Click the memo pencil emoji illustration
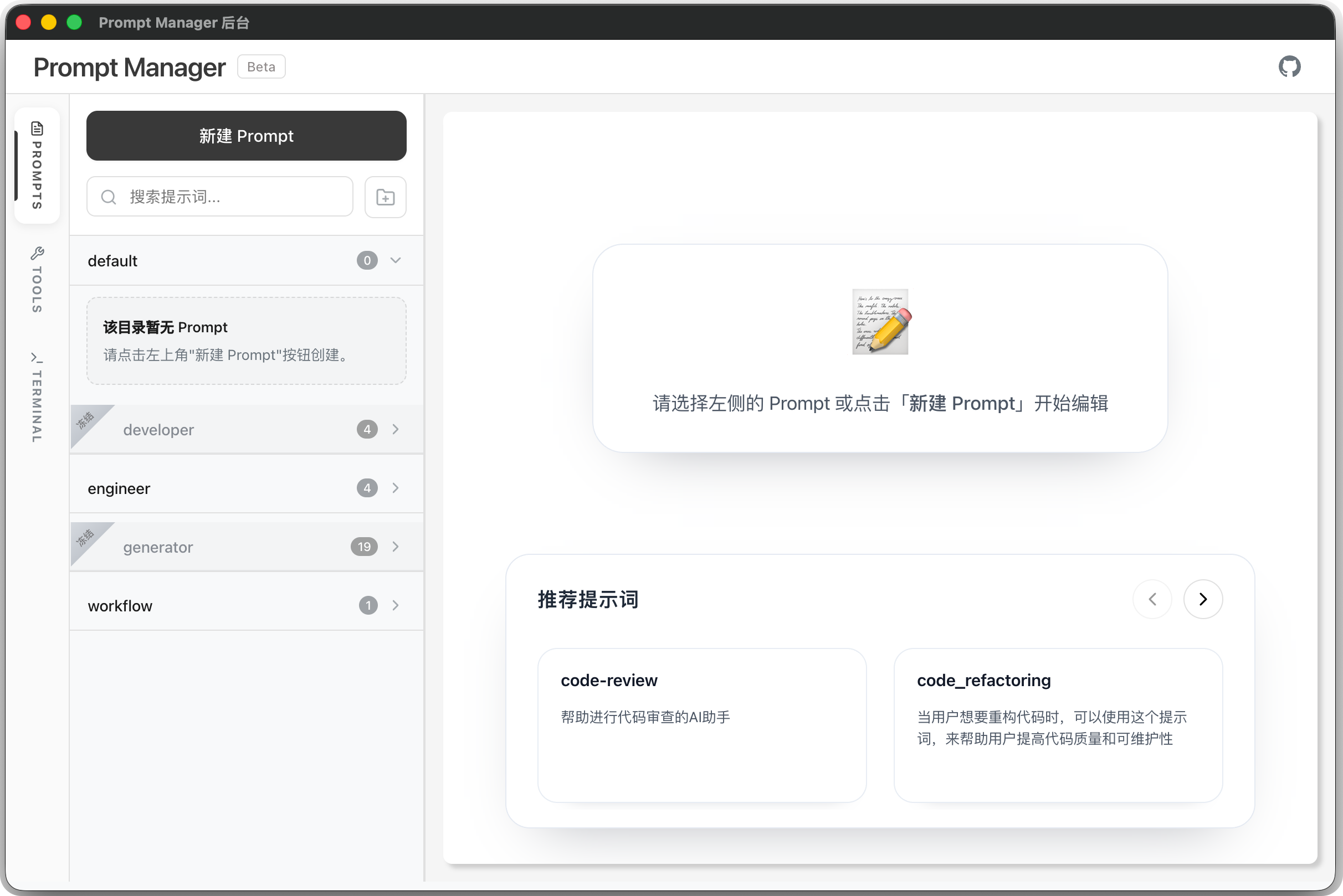 [880, 322]
